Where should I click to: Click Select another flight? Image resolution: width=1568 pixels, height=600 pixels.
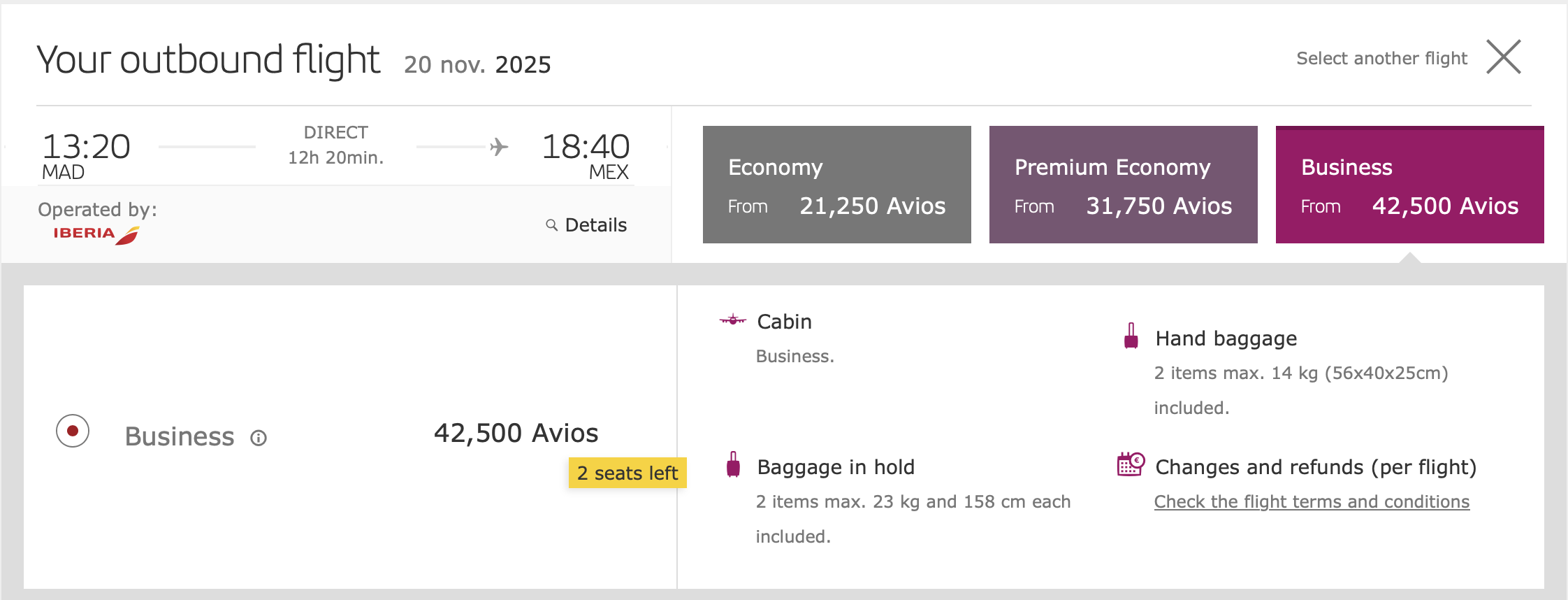[1381, 58]
